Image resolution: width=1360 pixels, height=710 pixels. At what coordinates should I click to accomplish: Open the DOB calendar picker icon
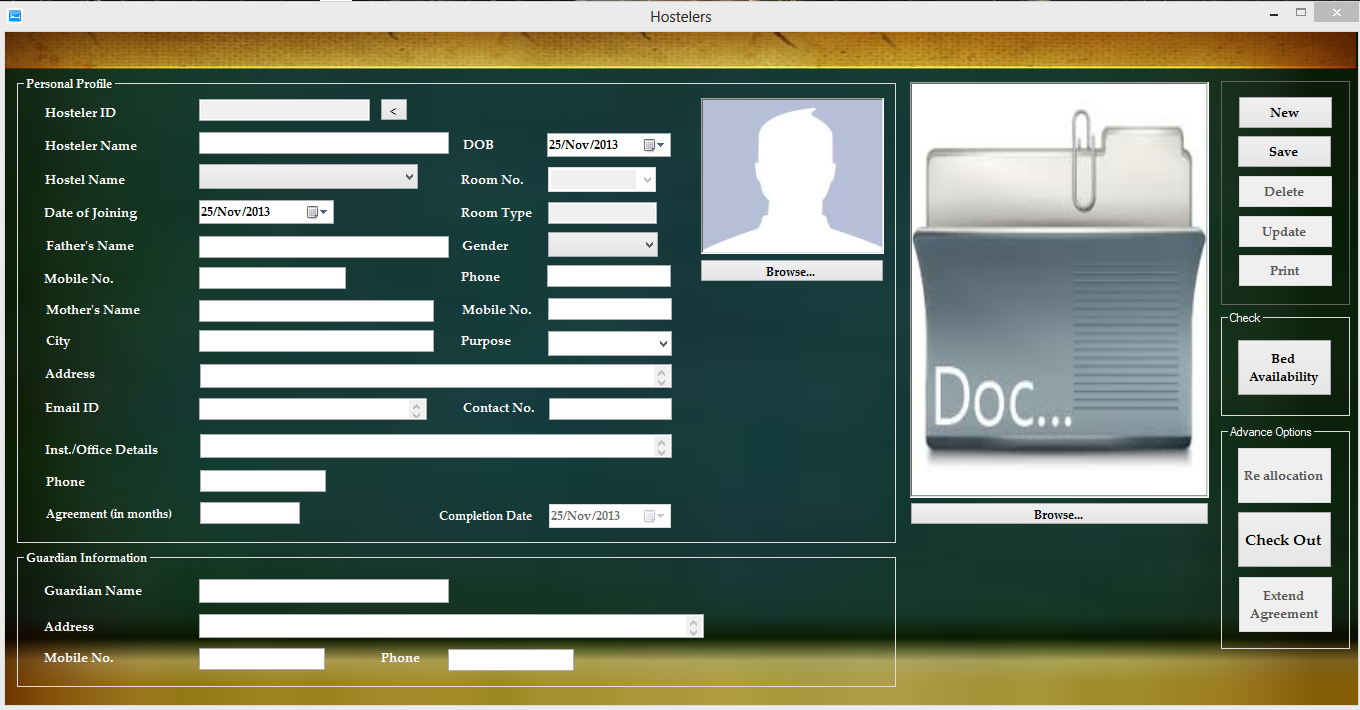(x=654, y=145)
